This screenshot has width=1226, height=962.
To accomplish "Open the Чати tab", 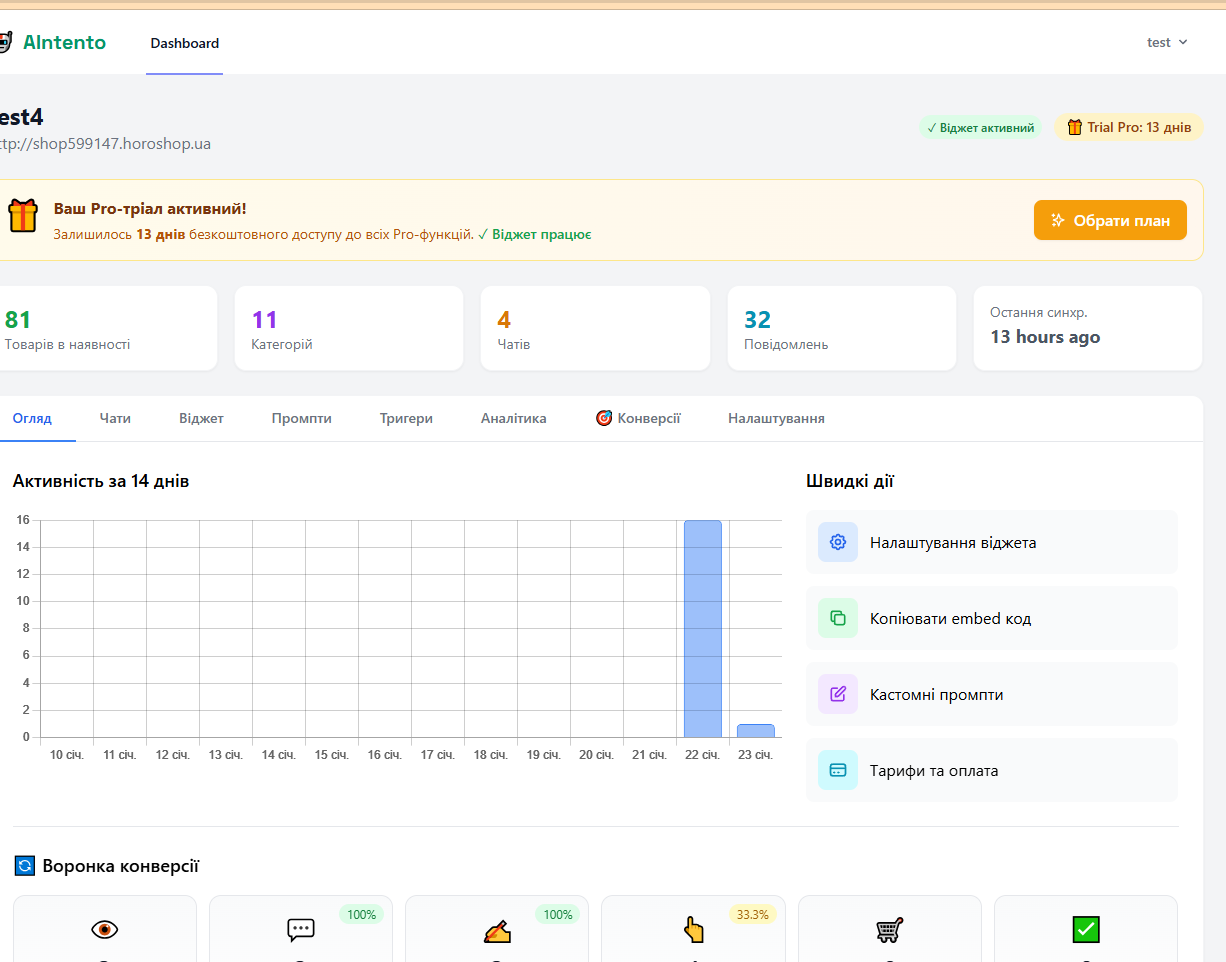I will (x=114, y=418).
